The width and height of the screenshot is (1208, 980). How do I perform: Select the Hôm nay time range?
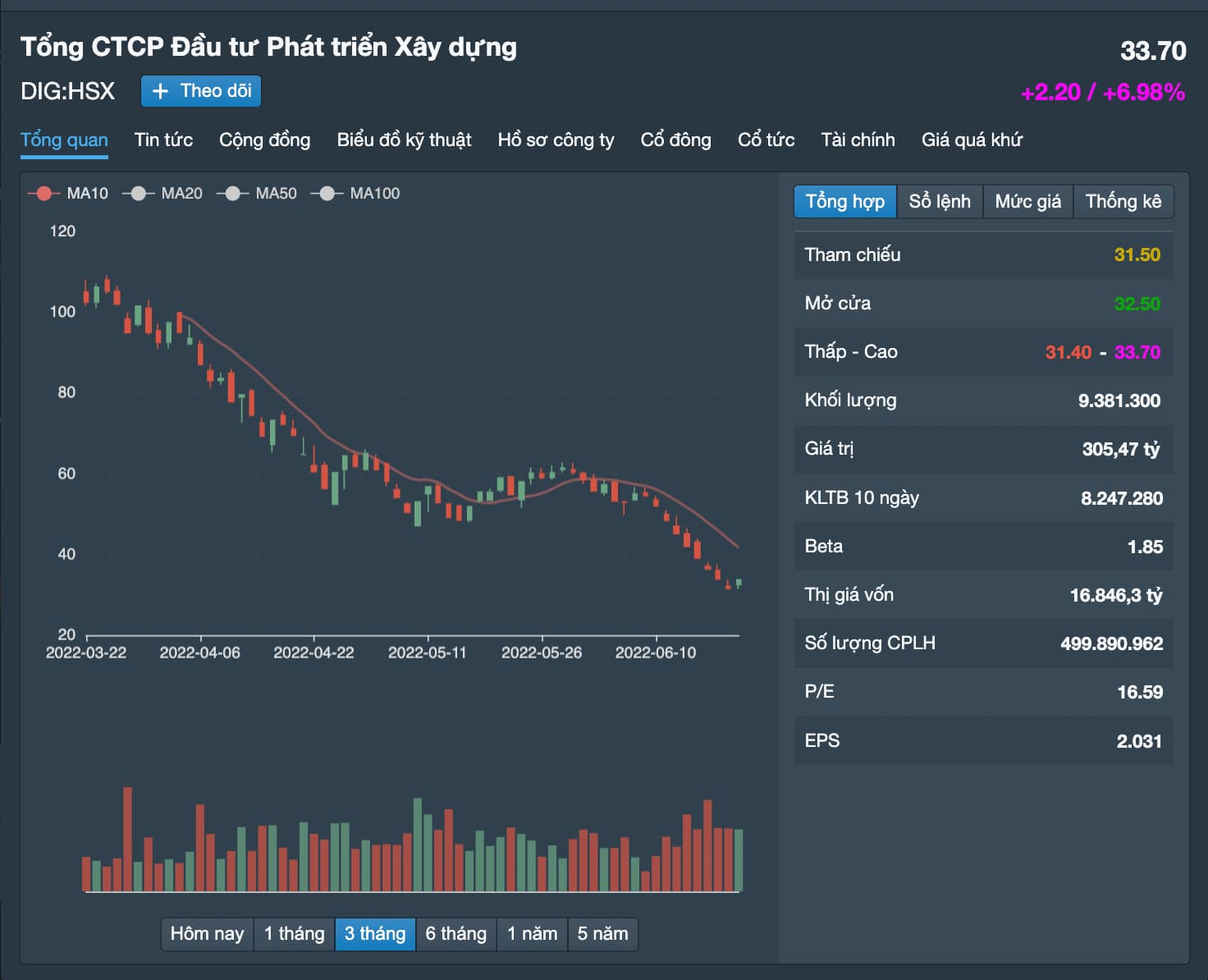coord(207,934)
